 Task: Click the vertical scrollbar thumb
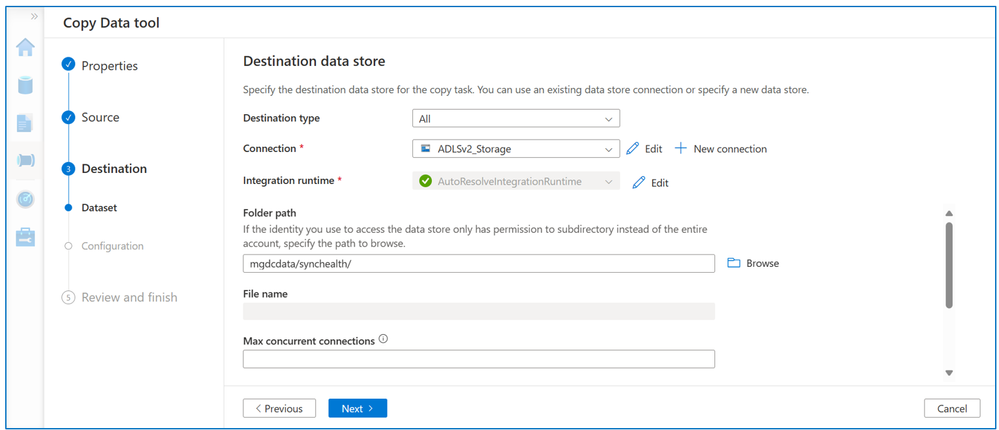pos(949,265)
